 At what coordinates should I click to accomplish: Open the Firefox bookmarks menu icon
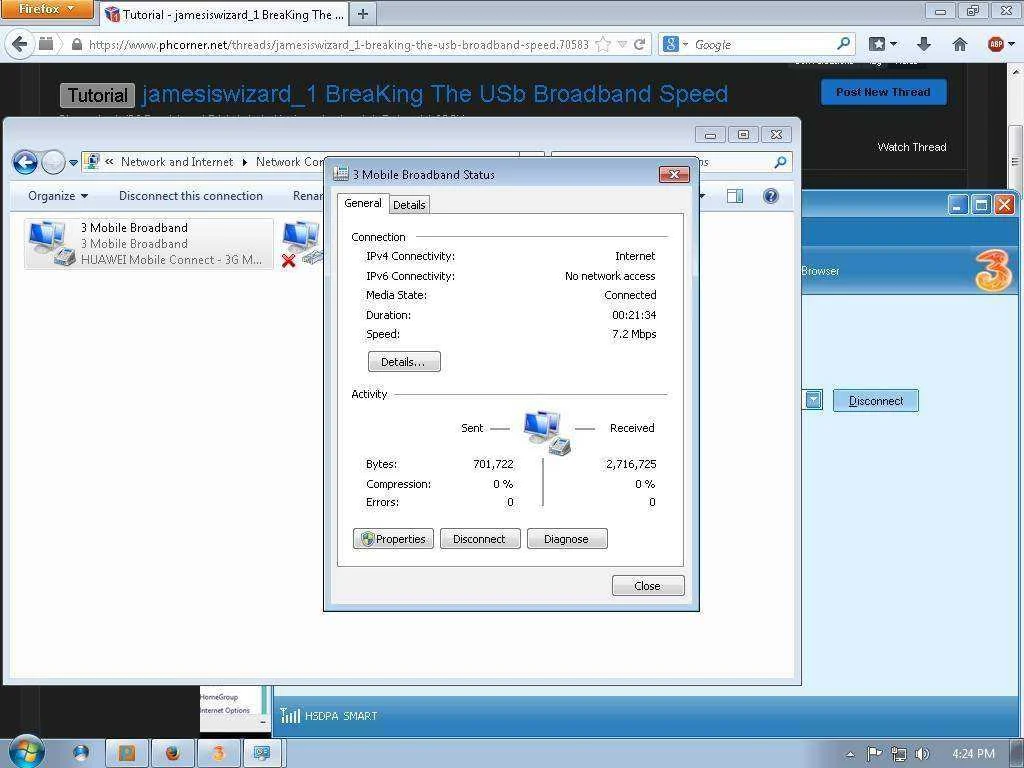[882, 44]
